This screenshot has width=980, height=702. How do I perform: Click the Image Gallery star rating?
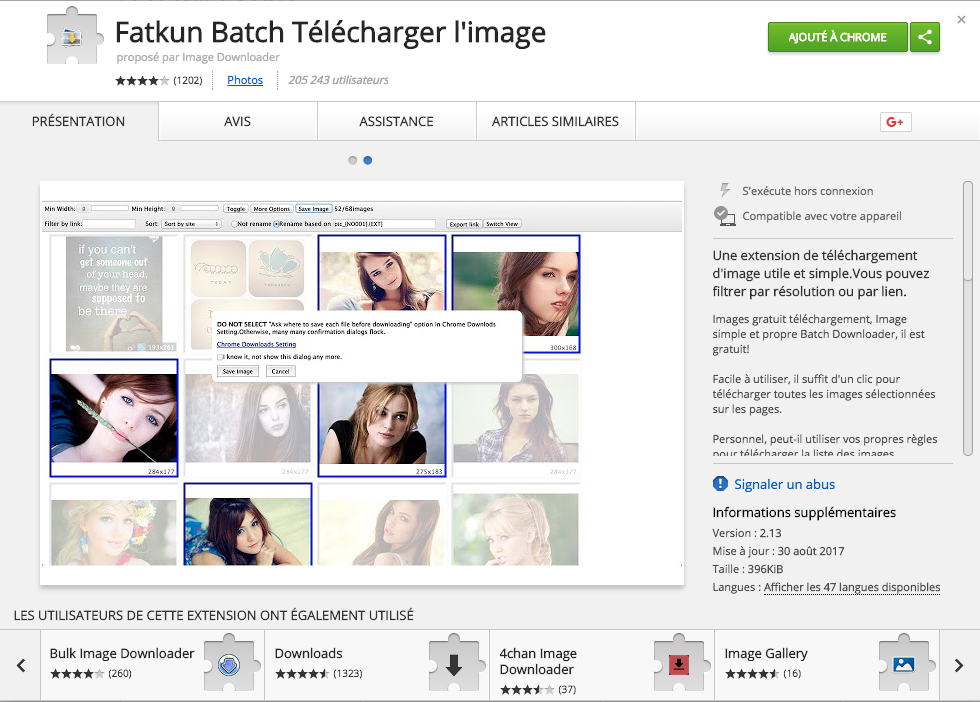(x=752, y=673)
